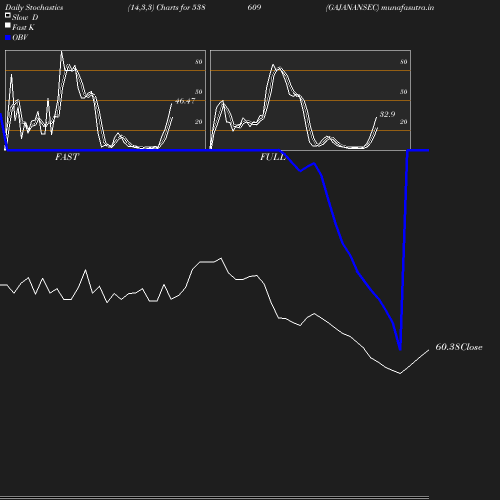The width and height of the screenshot is (500, 500).
Task: Click the '(14,3,3) Charts for 538' text
Action: 166,7
